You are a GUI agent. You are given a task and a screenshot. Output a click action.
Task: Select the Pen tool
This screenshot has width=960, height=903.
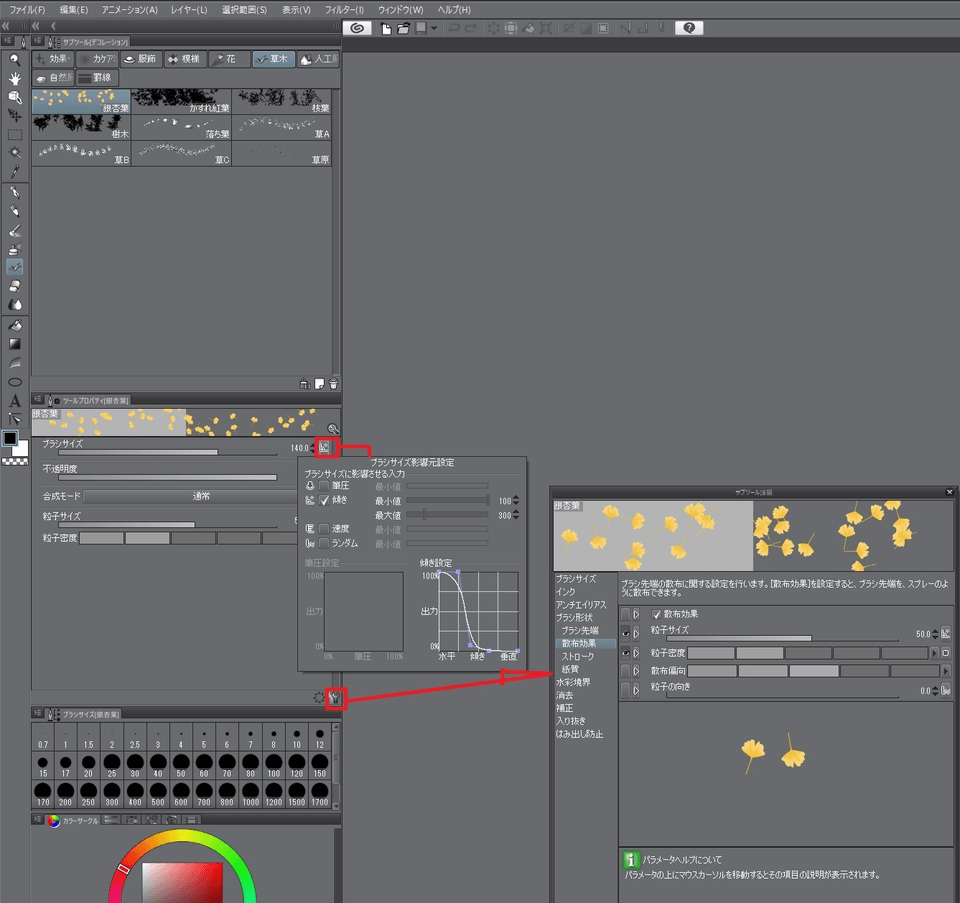pos(15,193)
